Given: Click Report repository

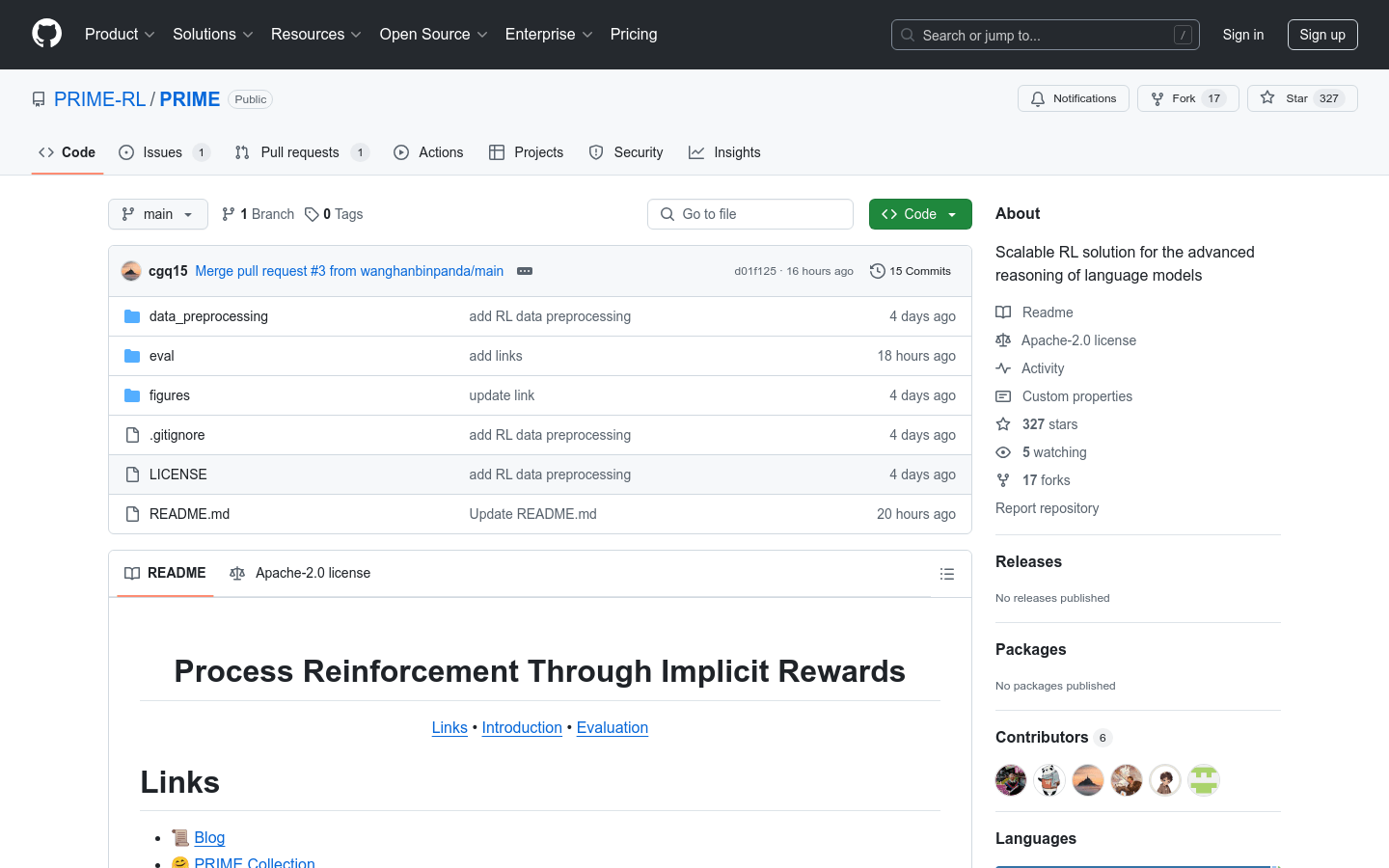Looking at the screenshot, I should click(x=1047, y=508).
